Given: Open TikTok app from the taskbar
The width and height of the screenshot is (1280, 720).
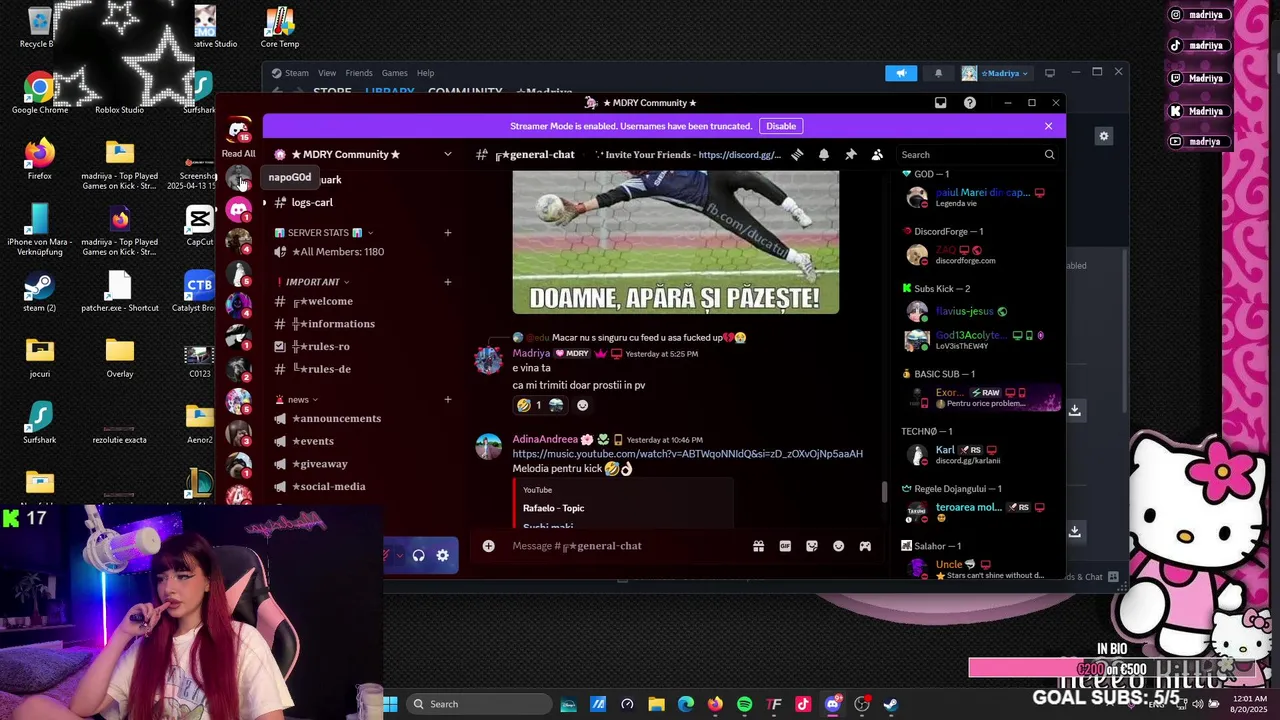Looking at the screenshot, I should click(x=803, y=704).
